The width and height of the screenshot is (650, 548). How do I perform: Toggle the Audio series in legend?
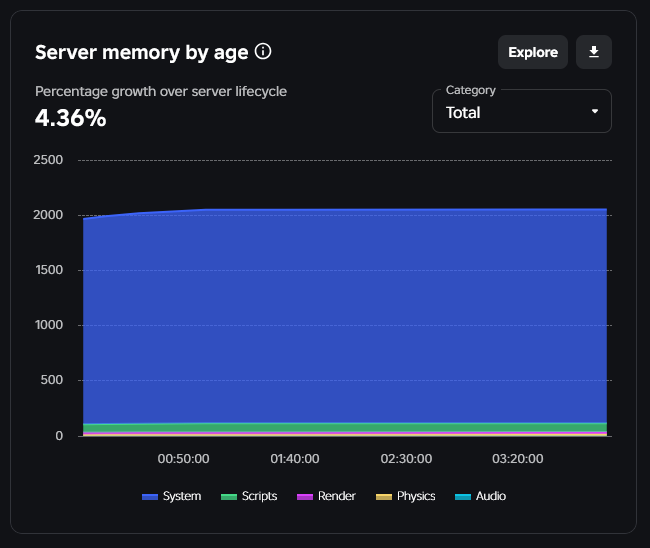tap(480, 496)
